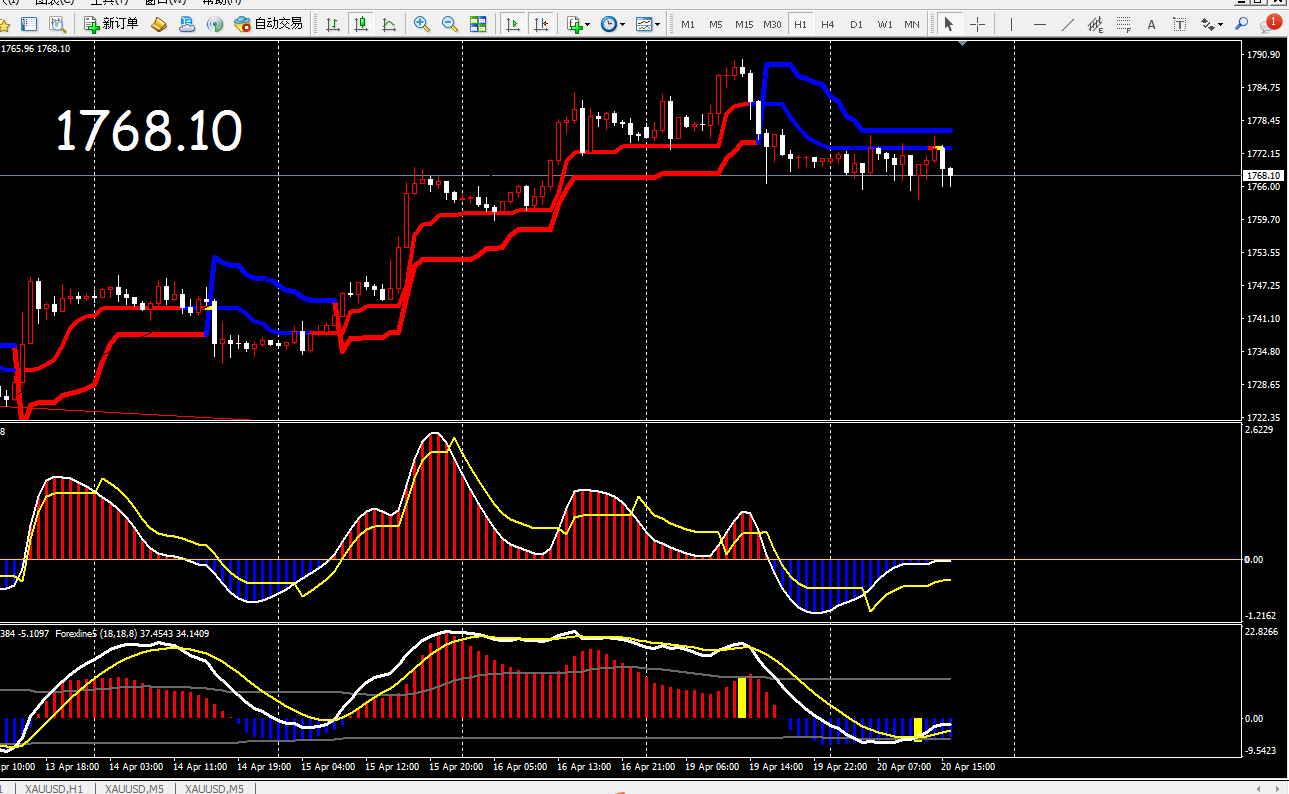The width and height of the screenshot is (1289, 794).
Task: Draw a trendline with the diagonal line tool
Action: pos(1068,24)
